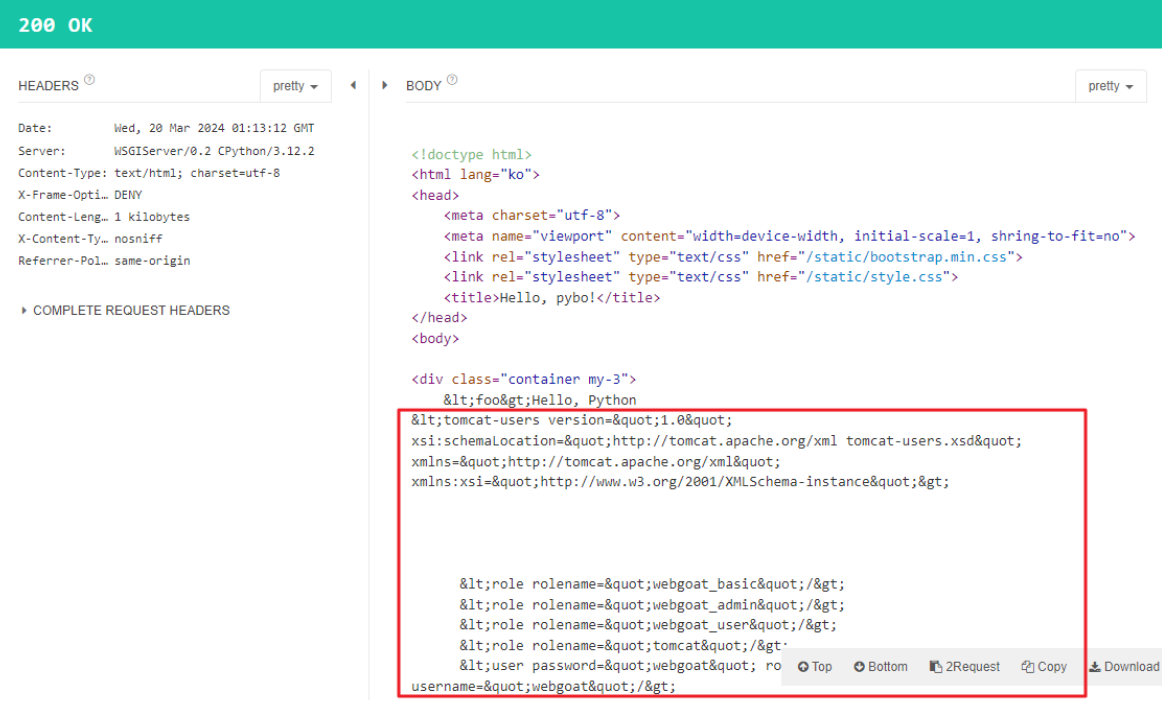This screenshot has width=1162, height=703.
Task: Click the 2Request button
Action: tap(964, 667)
